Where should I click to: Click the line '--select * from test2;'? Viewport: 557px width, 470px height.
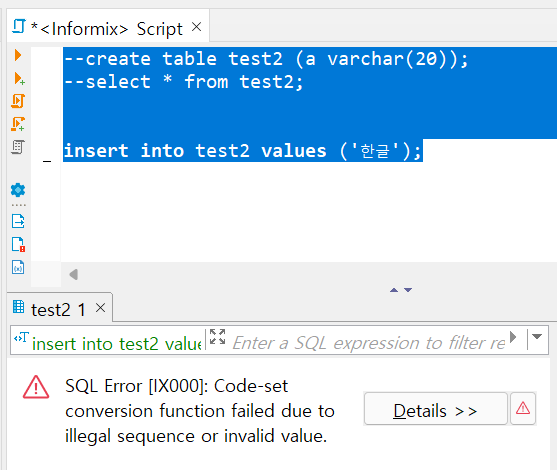[183, 82]
